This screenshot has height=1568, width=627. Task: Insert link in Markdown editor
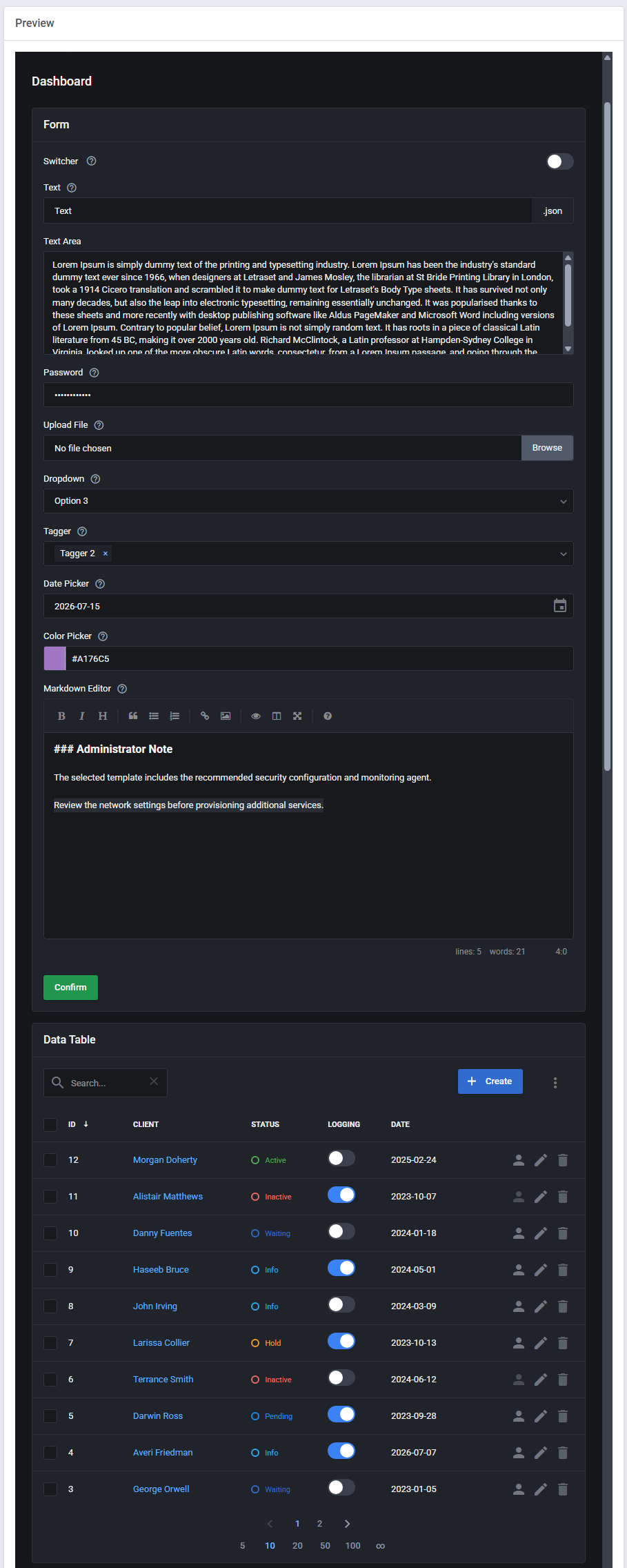(205, 716)
